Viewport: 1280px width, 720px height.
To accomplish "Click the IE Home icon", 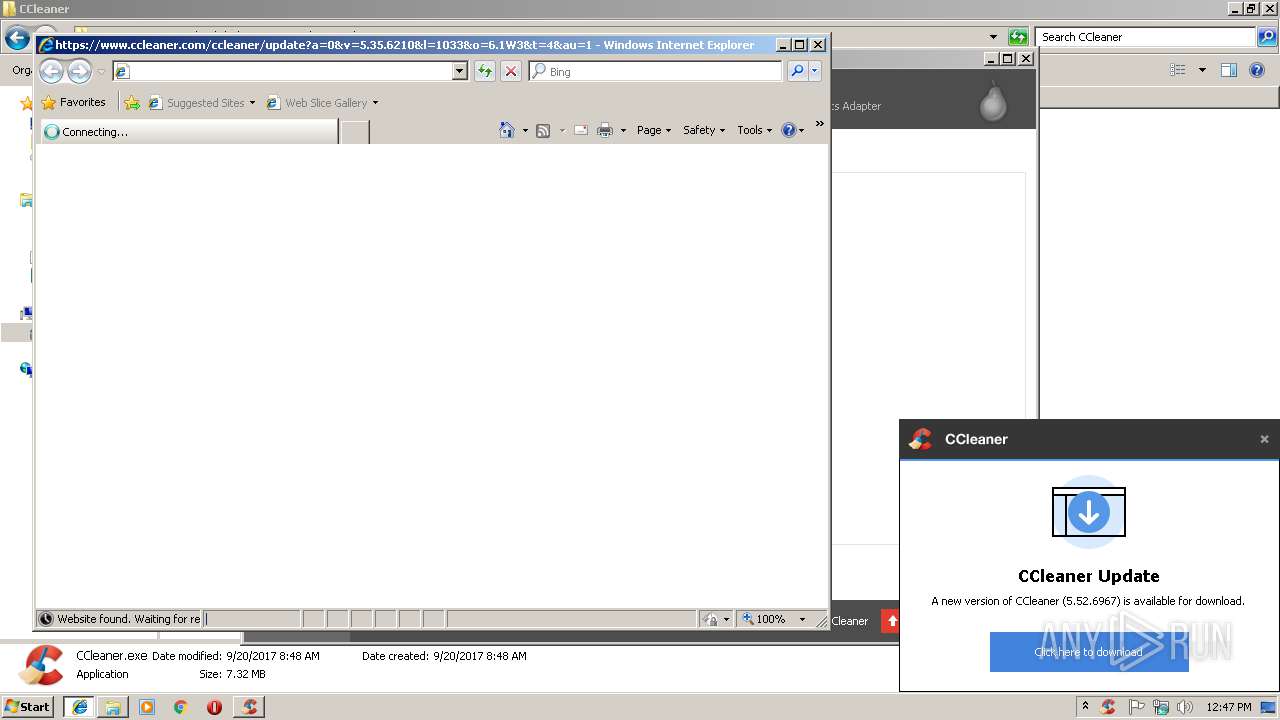I will pyautogui.click(x=507, y=130).
